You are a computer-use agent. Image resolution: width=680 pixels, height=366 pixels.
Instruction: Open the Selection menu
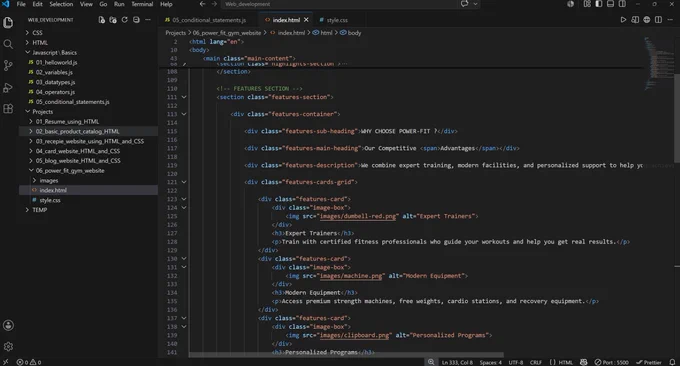tap(61, 4)
